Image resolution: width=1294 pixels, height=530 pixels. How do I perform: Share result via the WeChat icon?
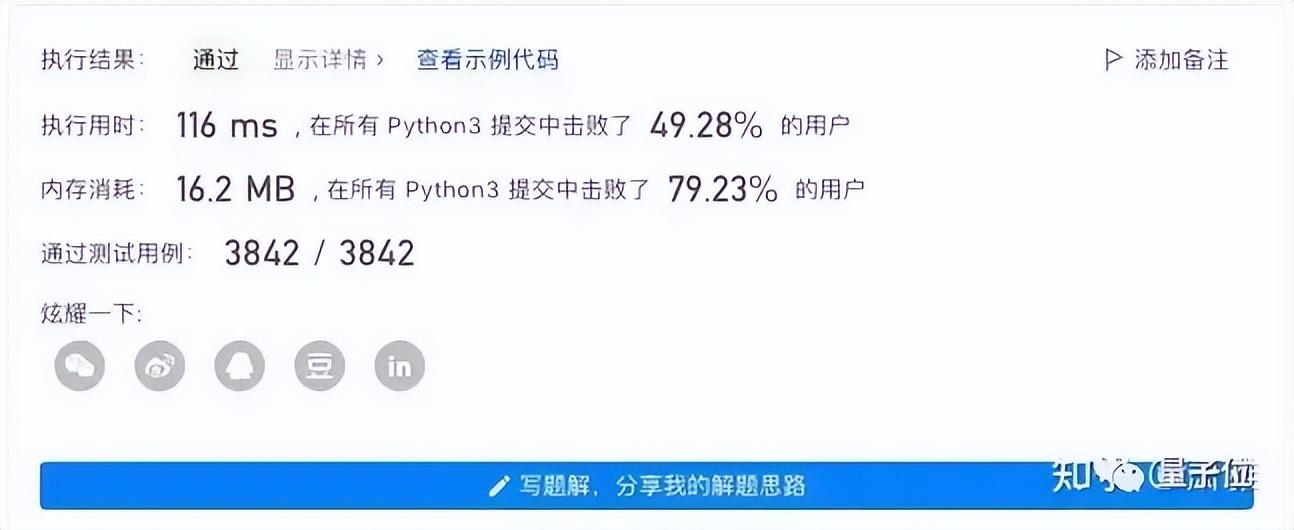coord(80,366)
